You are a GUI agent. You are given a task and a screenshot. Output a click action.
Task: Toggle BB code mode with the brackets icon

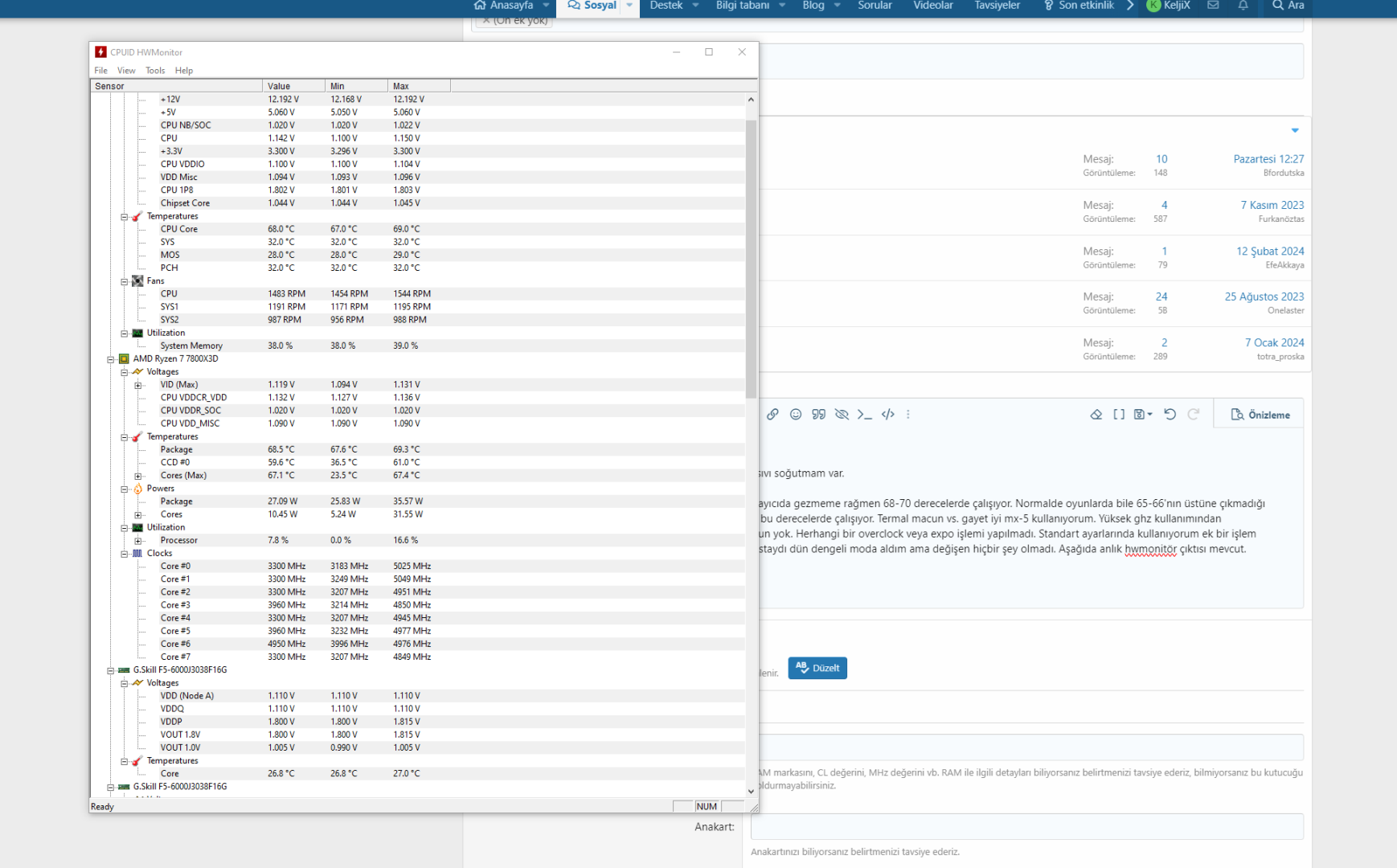pyautogui.click(x=1119, y=415)
